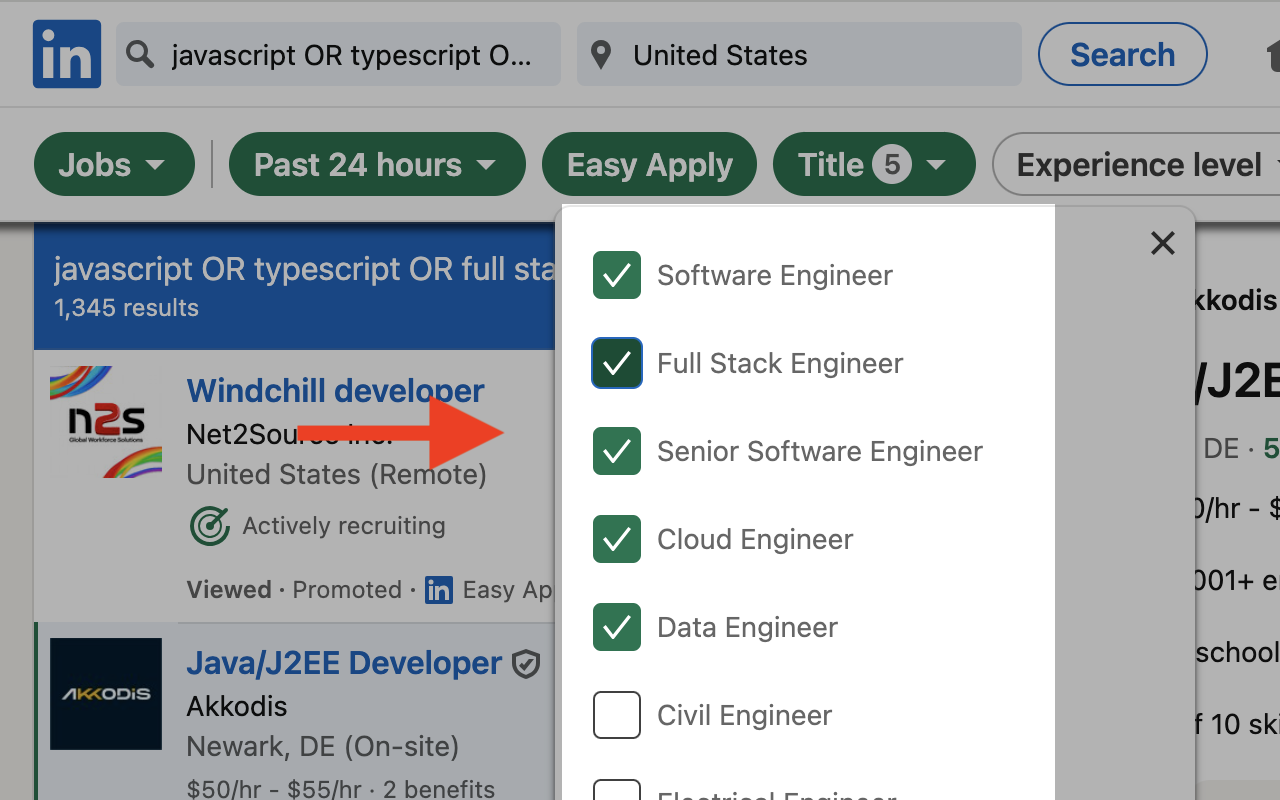
Task: Click the Akkodis company logo
Action: 106,694
